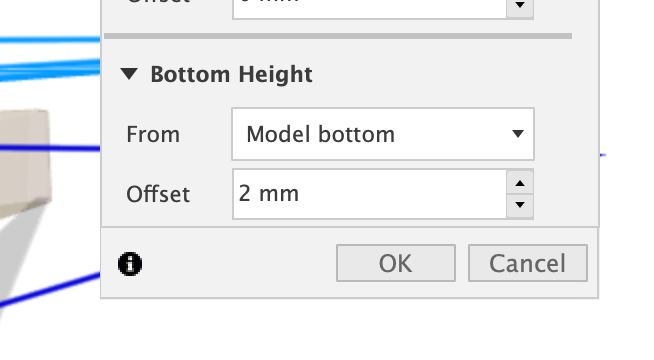Click the From dropdown arrow
The height and width of the screenshot is (360, 654).
(x=518, y=134)
